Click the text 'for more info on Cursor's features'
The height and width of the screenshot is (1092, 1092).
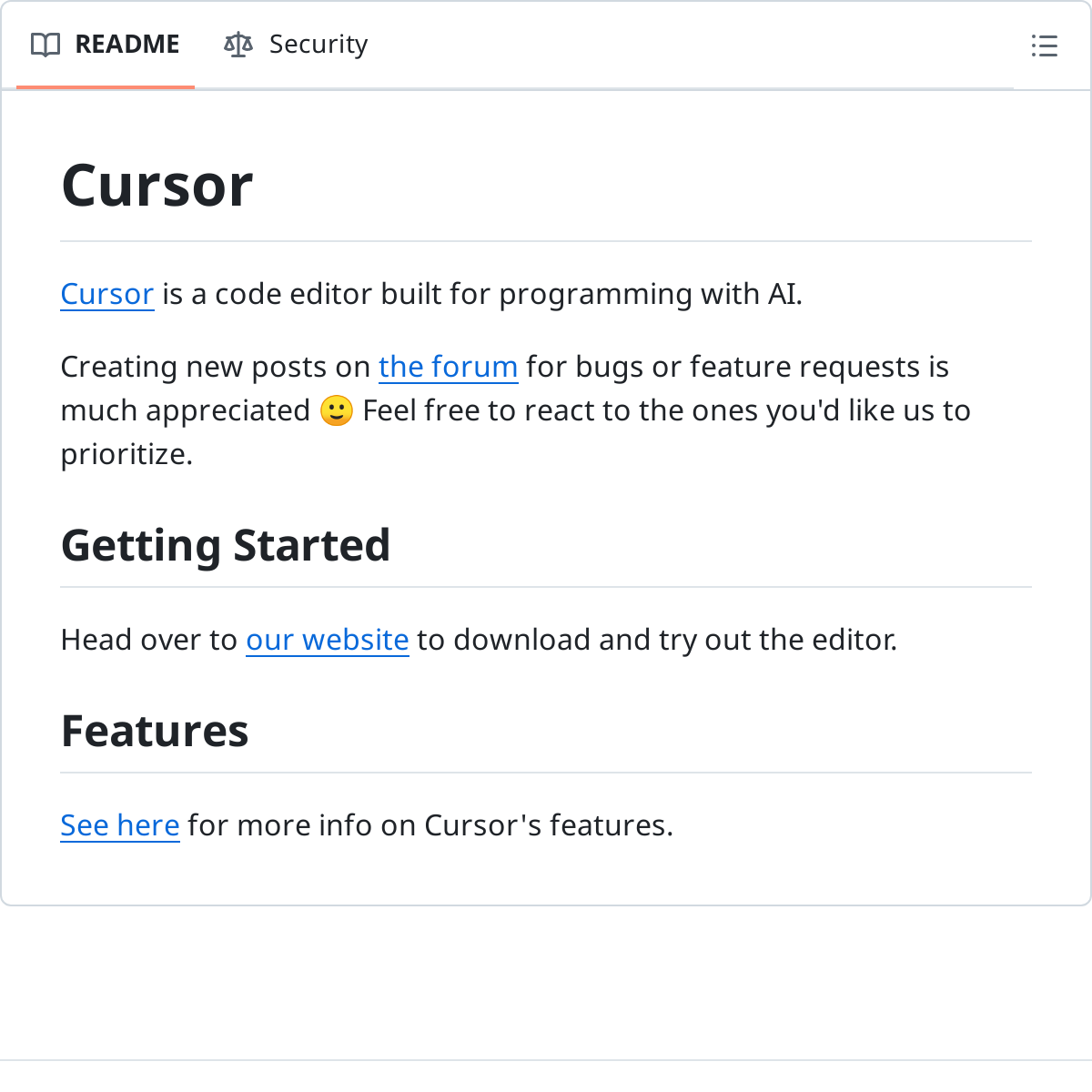click(x=430, y=825)
